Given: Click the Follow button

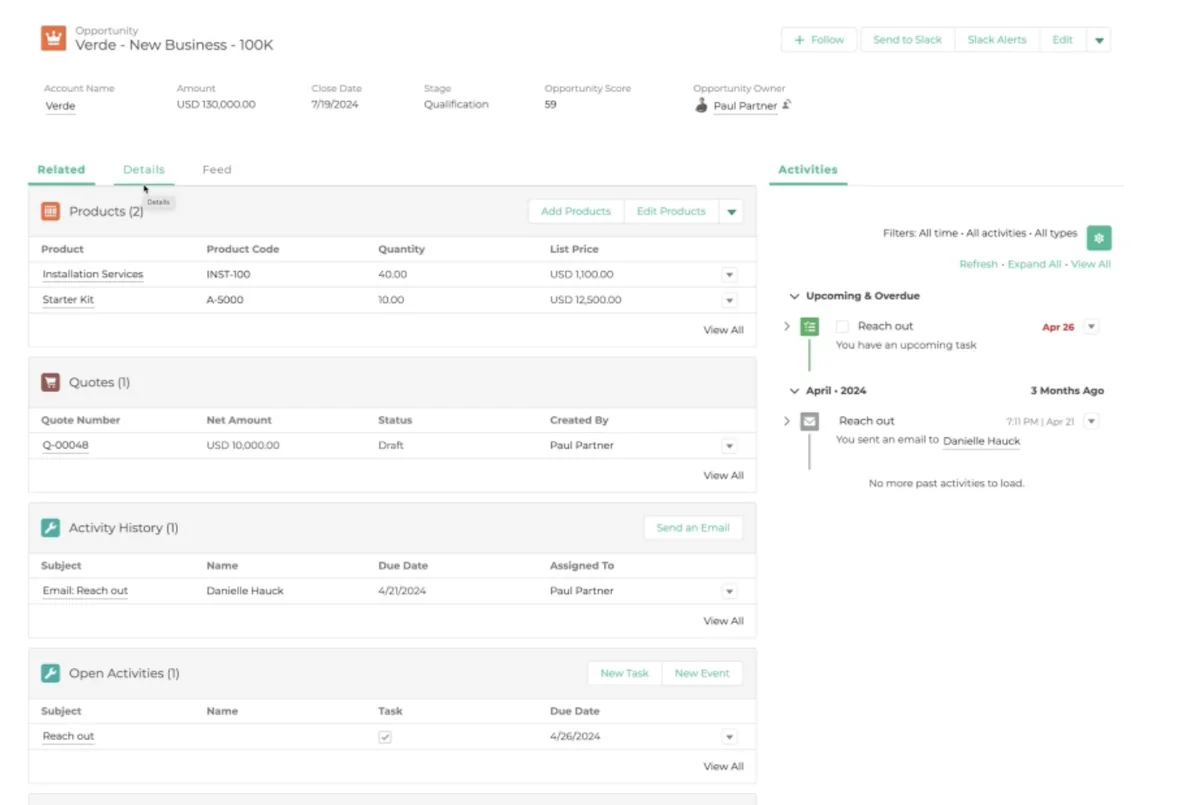Looking at the screenshot, I should 819,40.
